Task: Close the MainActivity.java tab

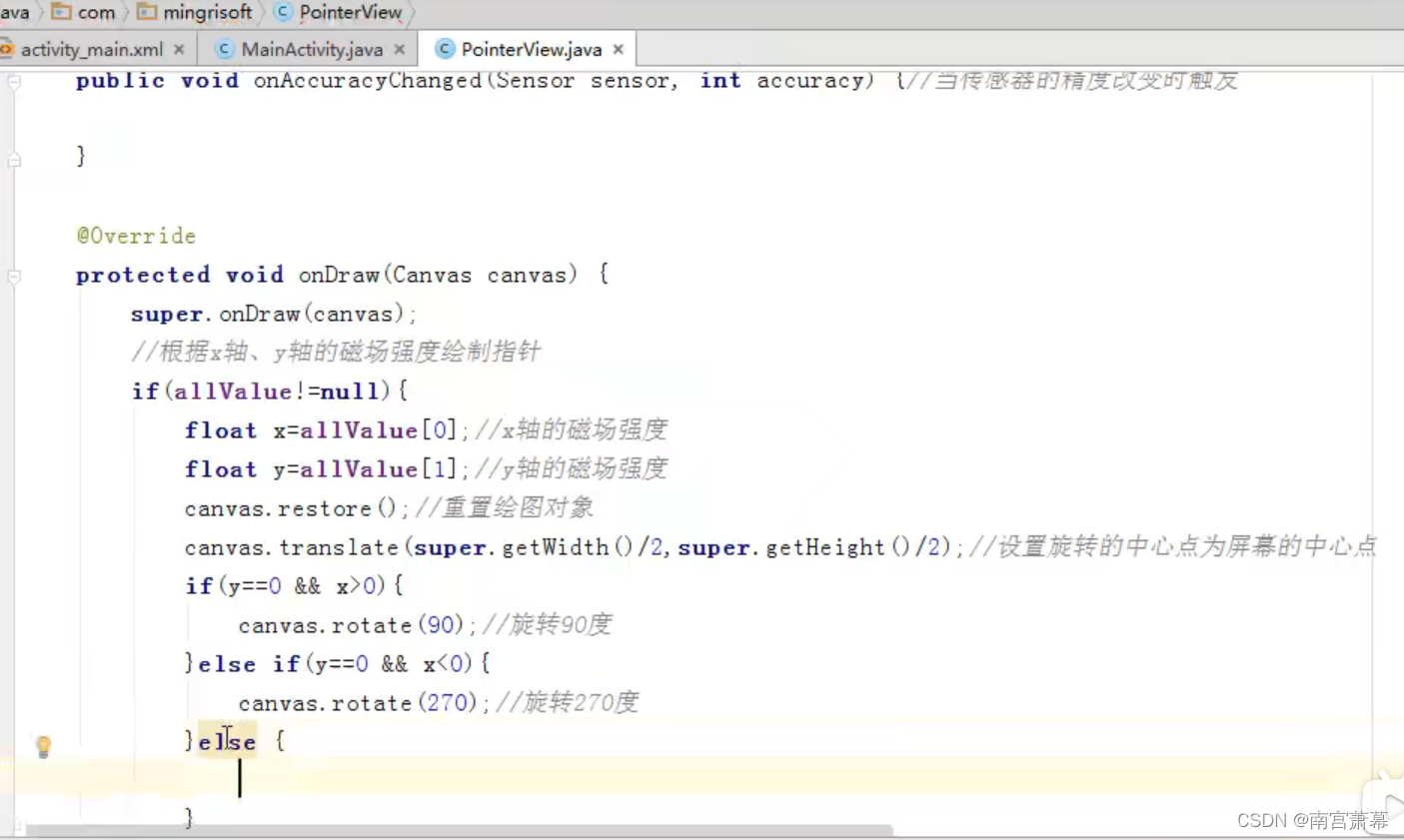Action: pos(400,49)
